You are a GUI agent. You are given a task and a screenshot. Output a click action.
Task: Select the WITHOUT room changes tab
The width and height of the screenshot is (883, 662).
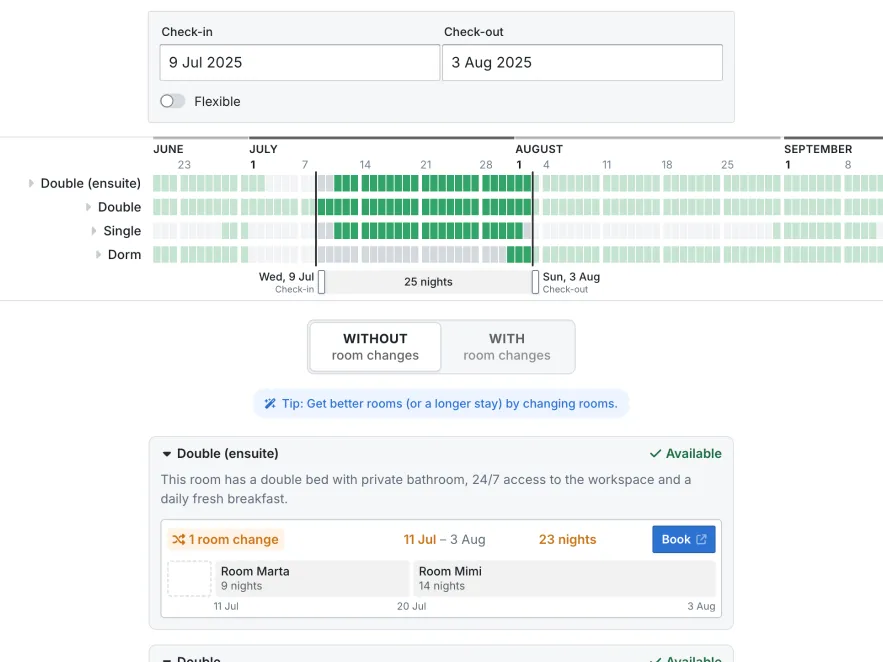pyautogui.click(x=375, y=347)
